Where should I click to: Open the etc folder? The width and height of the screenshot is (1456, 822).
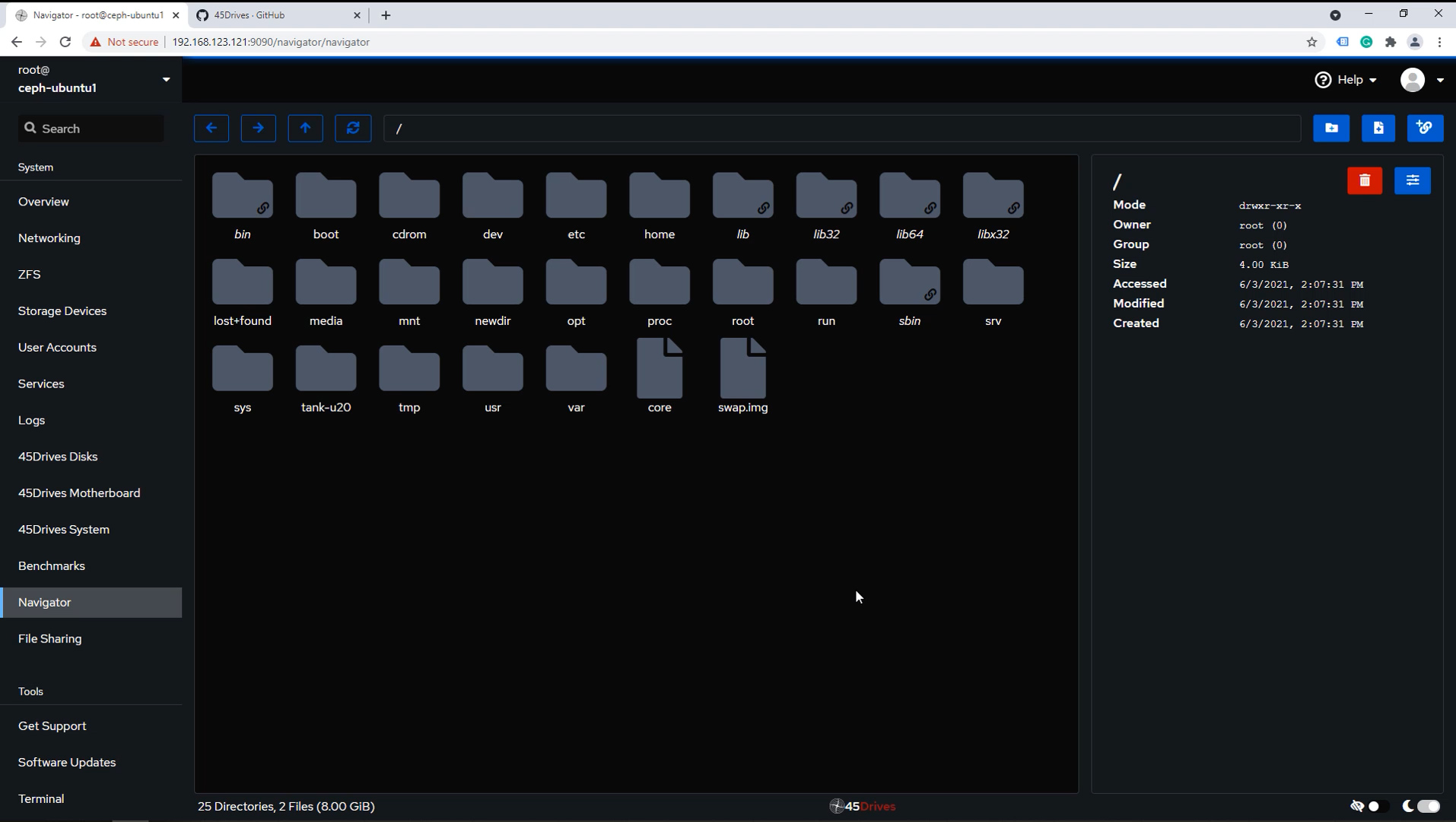point(576,206)
